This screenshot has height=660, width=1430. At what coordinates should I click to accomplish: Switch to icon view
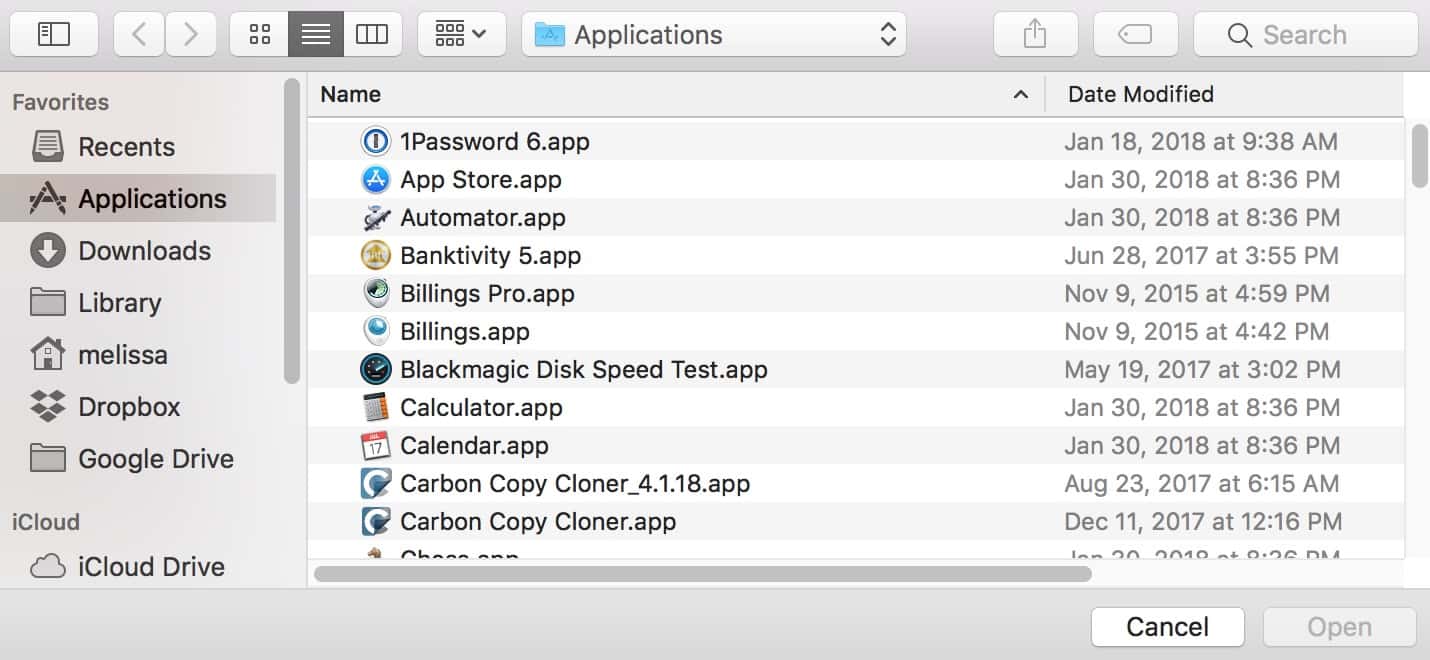click(259, 35)
